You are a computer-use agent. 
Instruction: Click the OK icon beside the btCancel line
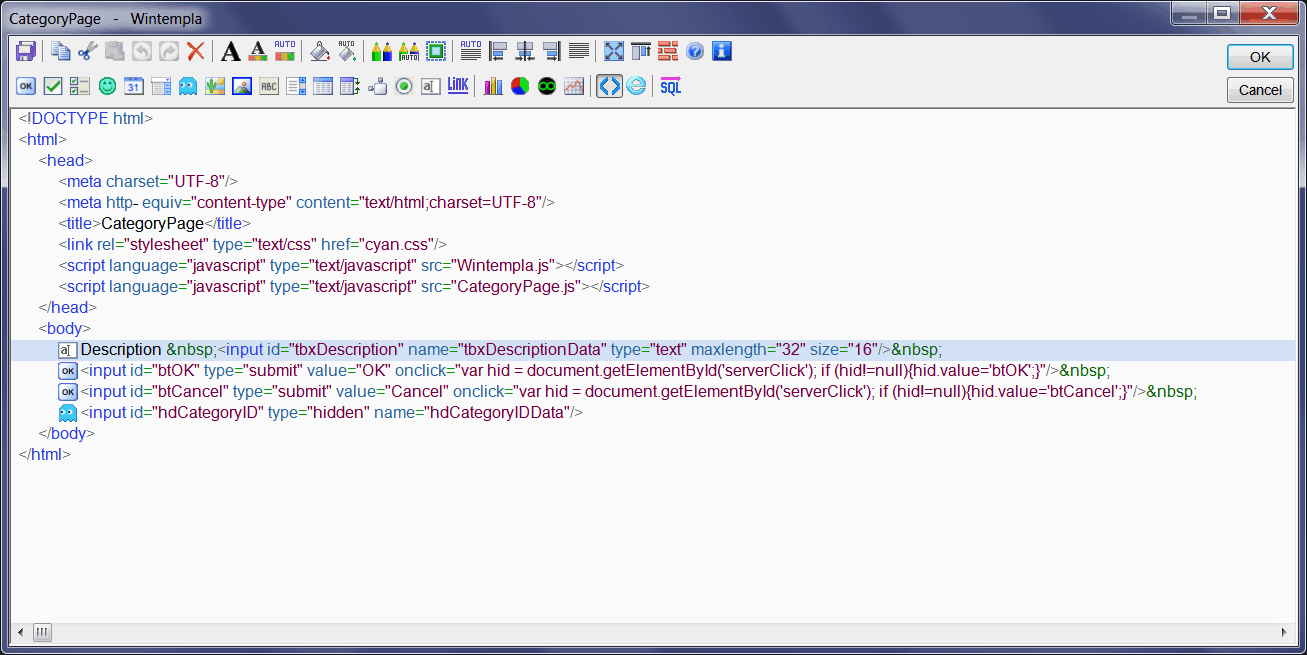coord(68,392)
